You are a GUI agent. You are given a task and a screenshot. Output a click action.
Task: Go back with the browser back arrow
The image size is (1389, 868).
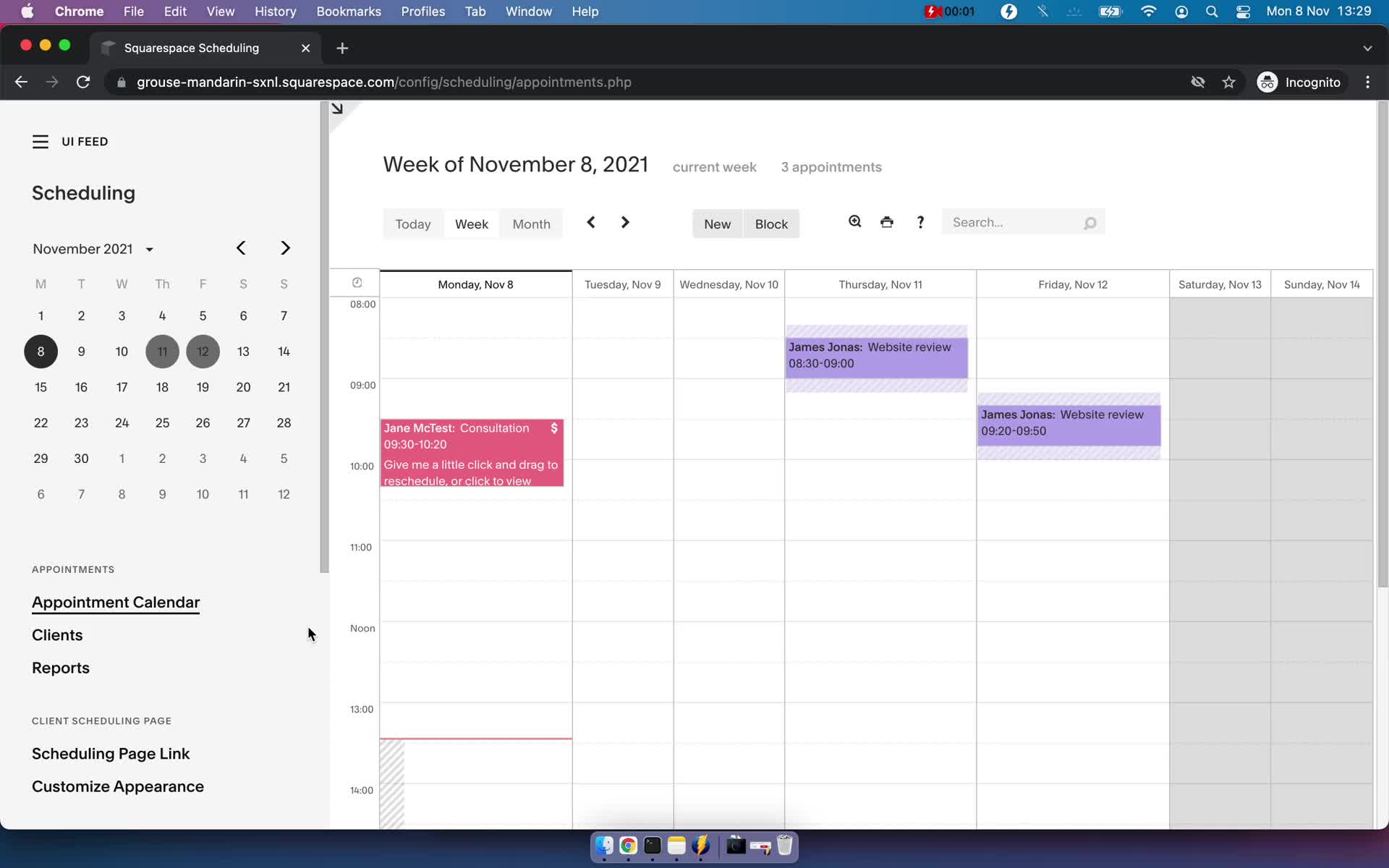click(x=21, y=82)
